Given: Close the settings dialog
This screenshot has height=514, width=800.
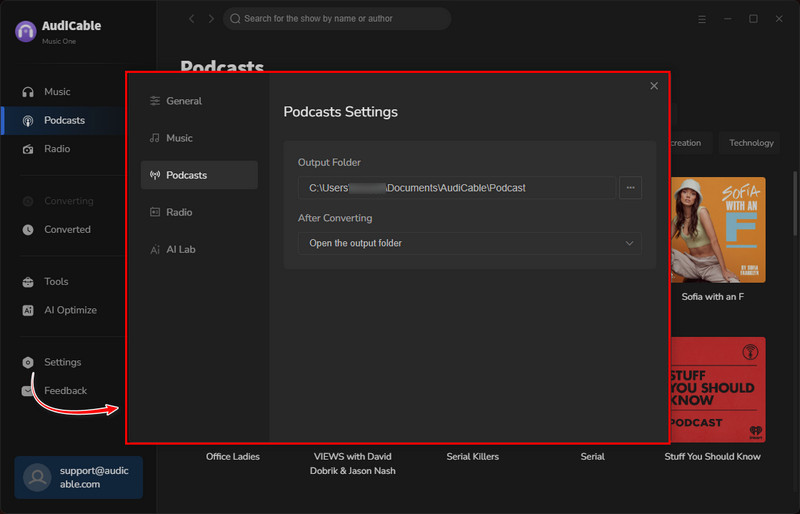Looking at the screenshot, I should tap(654, 86).
